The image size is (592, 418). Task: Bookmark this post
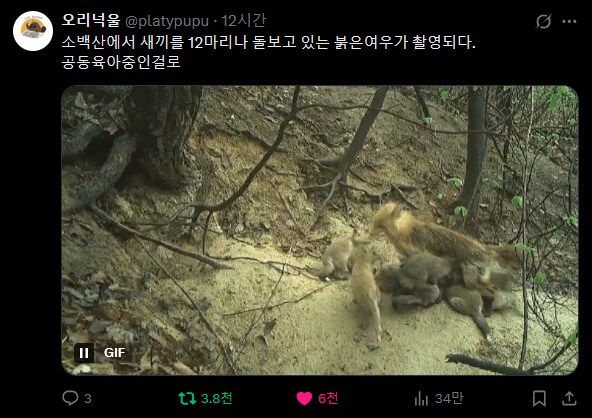tap(540, 398)
